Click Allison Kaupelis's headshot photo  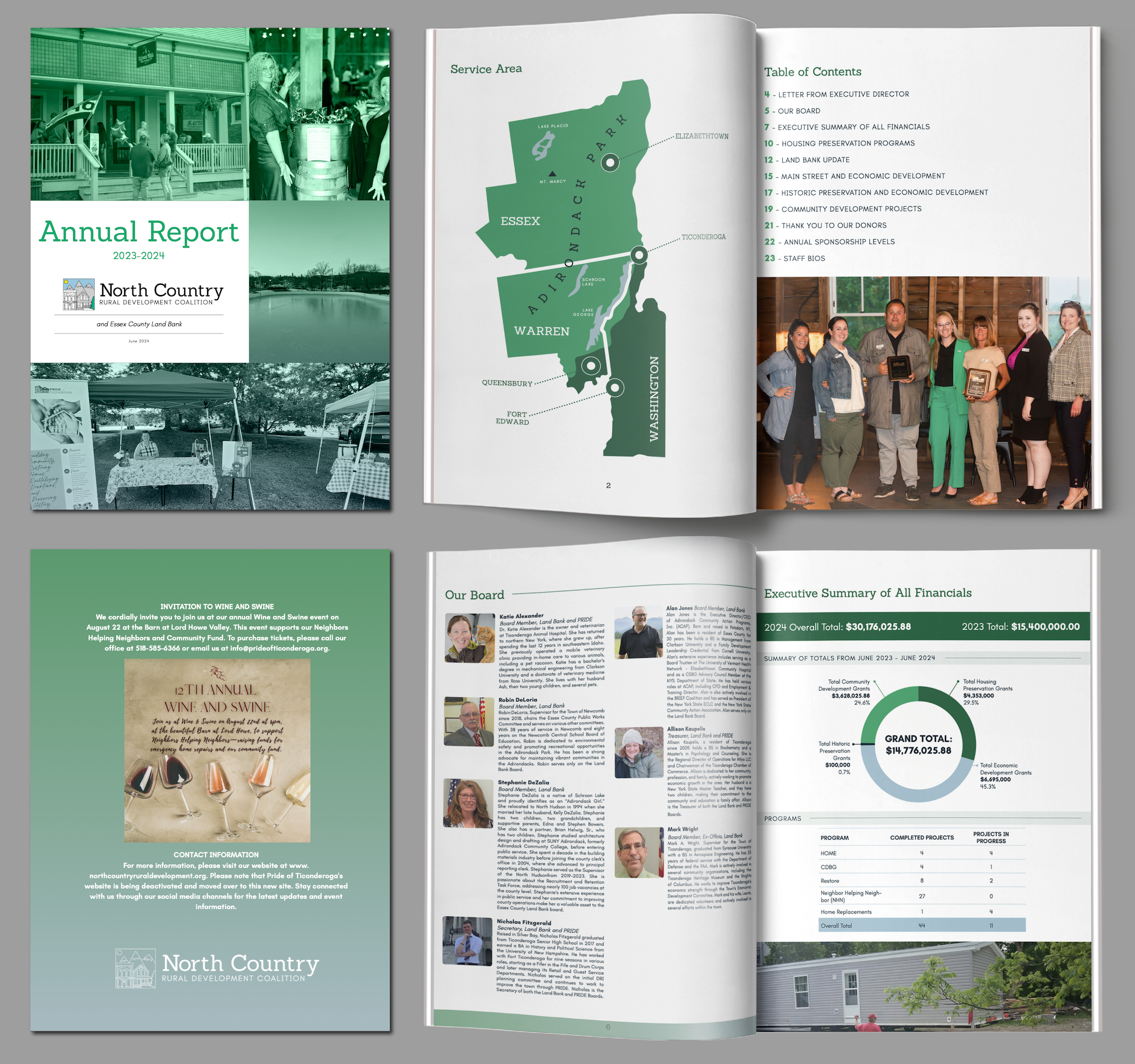[x=639, y=753]
